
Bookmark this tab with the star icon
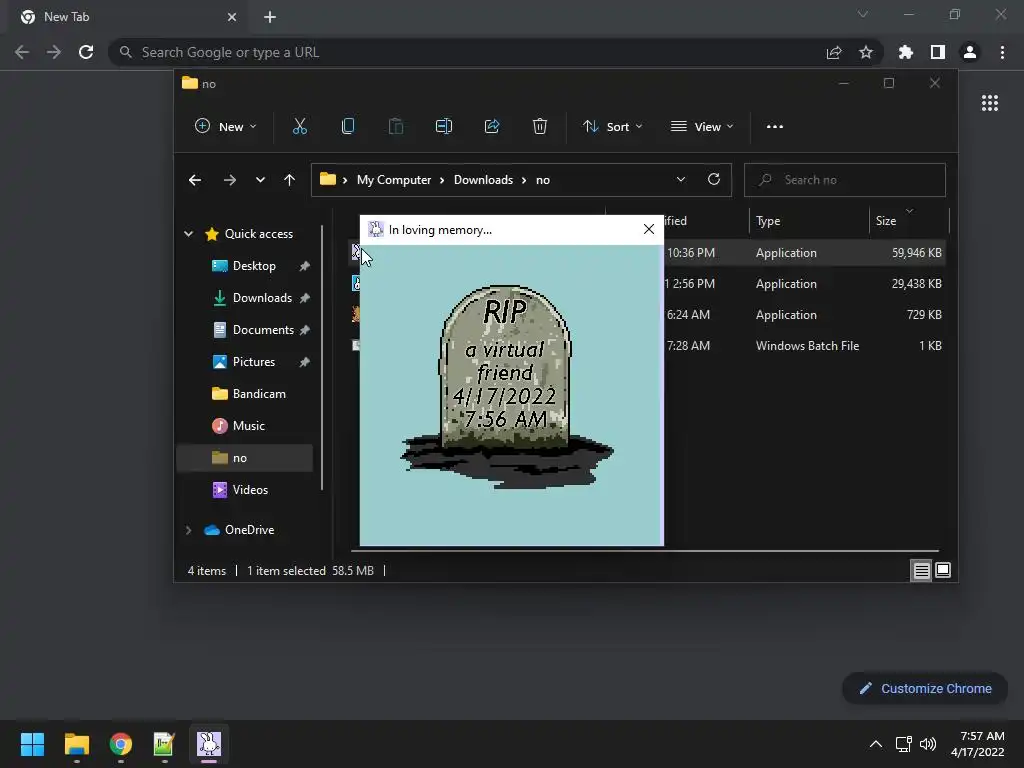click(866, 52)
